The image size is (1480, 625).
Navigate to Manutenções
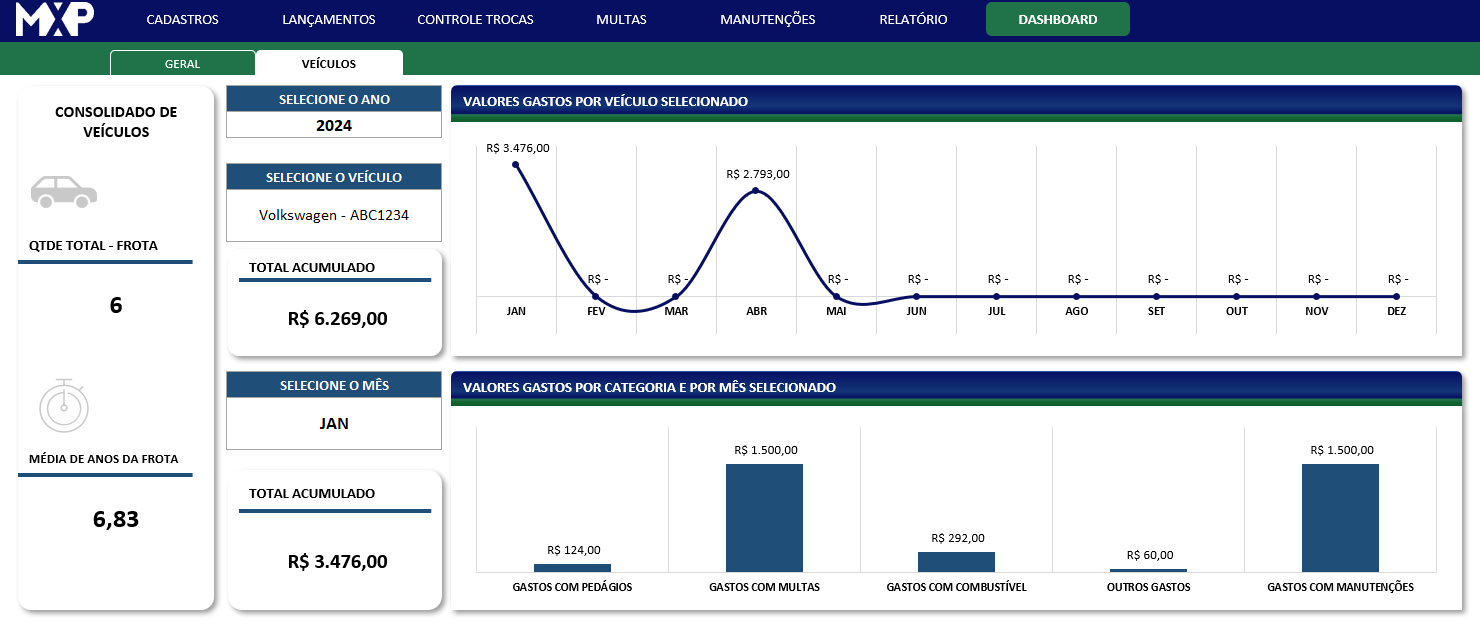tap(767, 19)
